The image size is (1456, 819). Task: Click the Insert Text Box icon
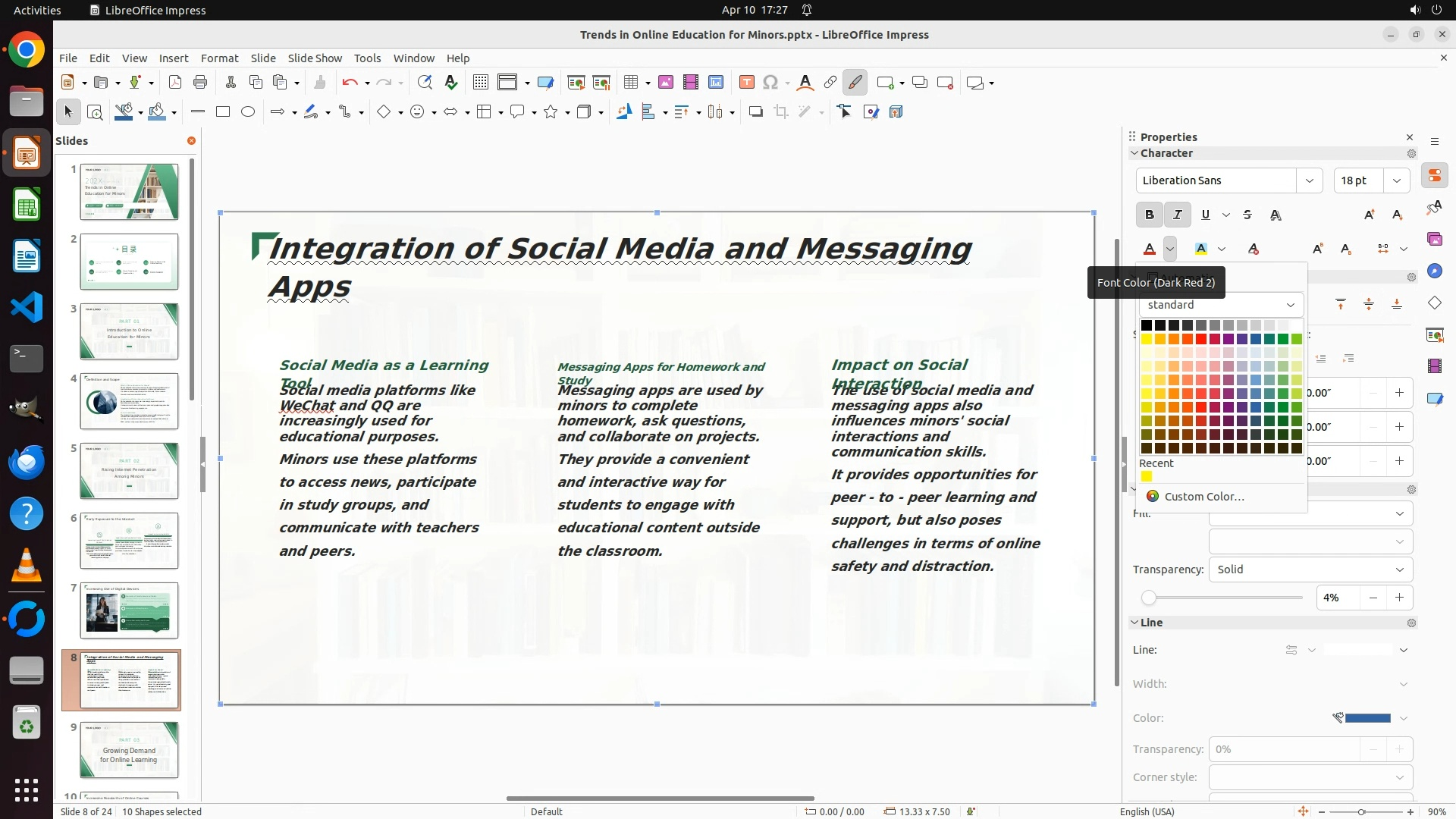pos(746,83)
